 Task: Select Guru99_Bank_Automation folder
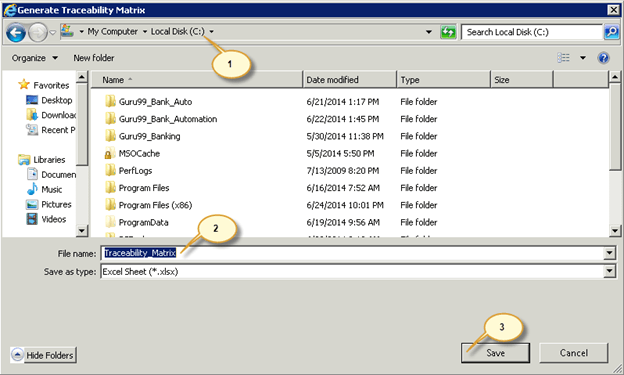[x=168, y=119]
